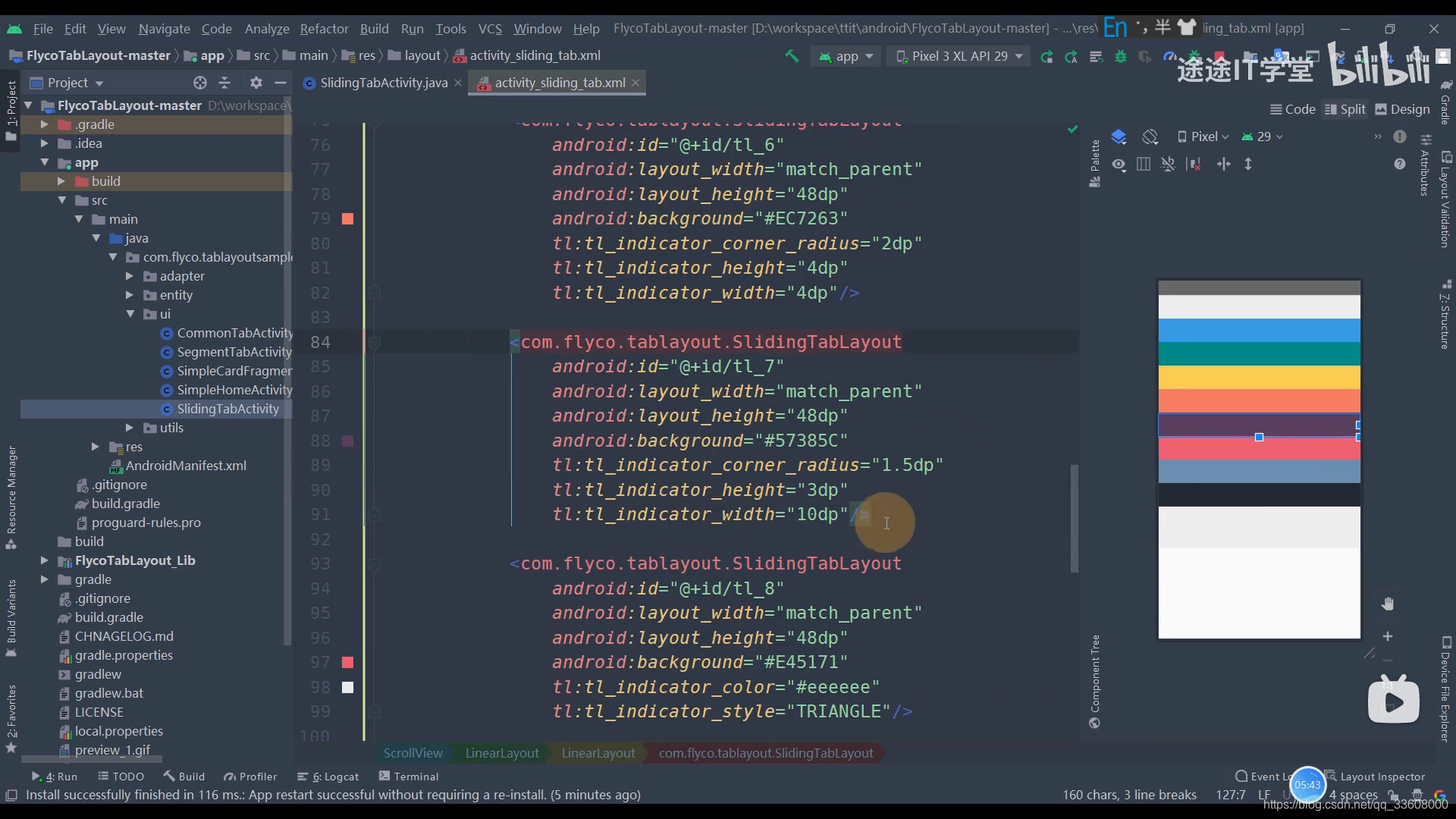This screenshot has width=1456, height=819.
Task: Zoom in preview with plus button
Action: coord(1388,636)
